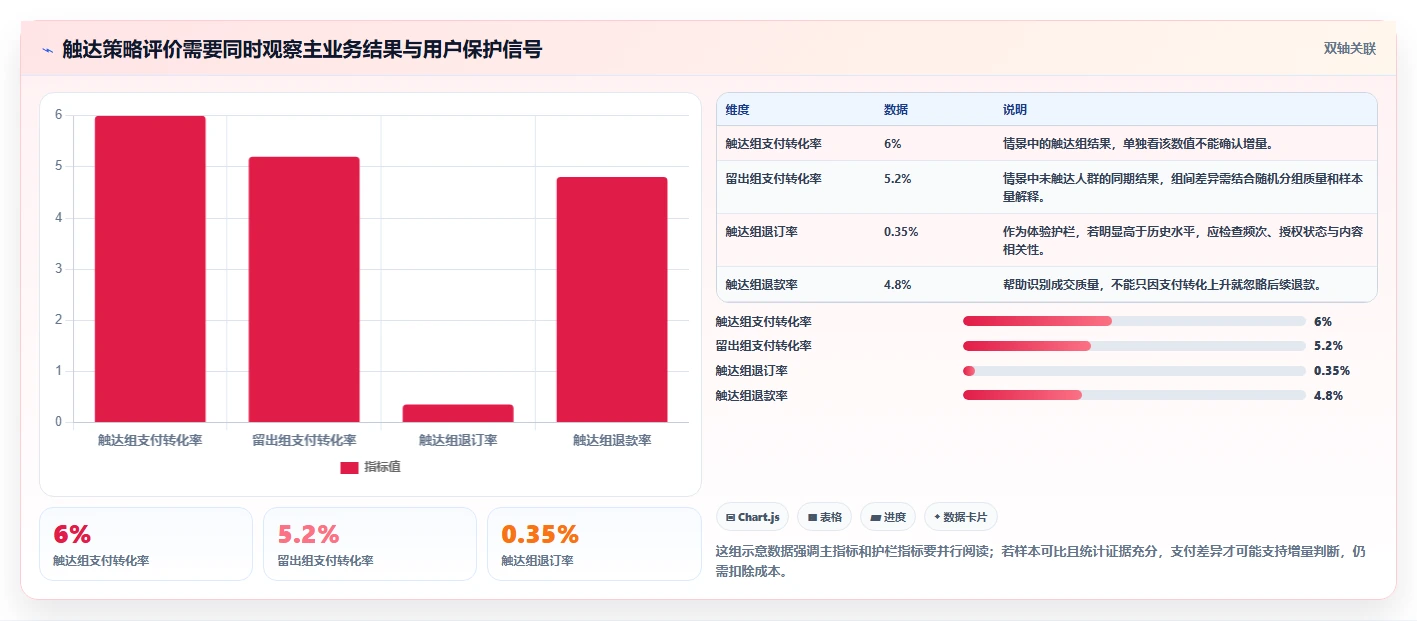Select the 进度 chip

click(888, 517)
